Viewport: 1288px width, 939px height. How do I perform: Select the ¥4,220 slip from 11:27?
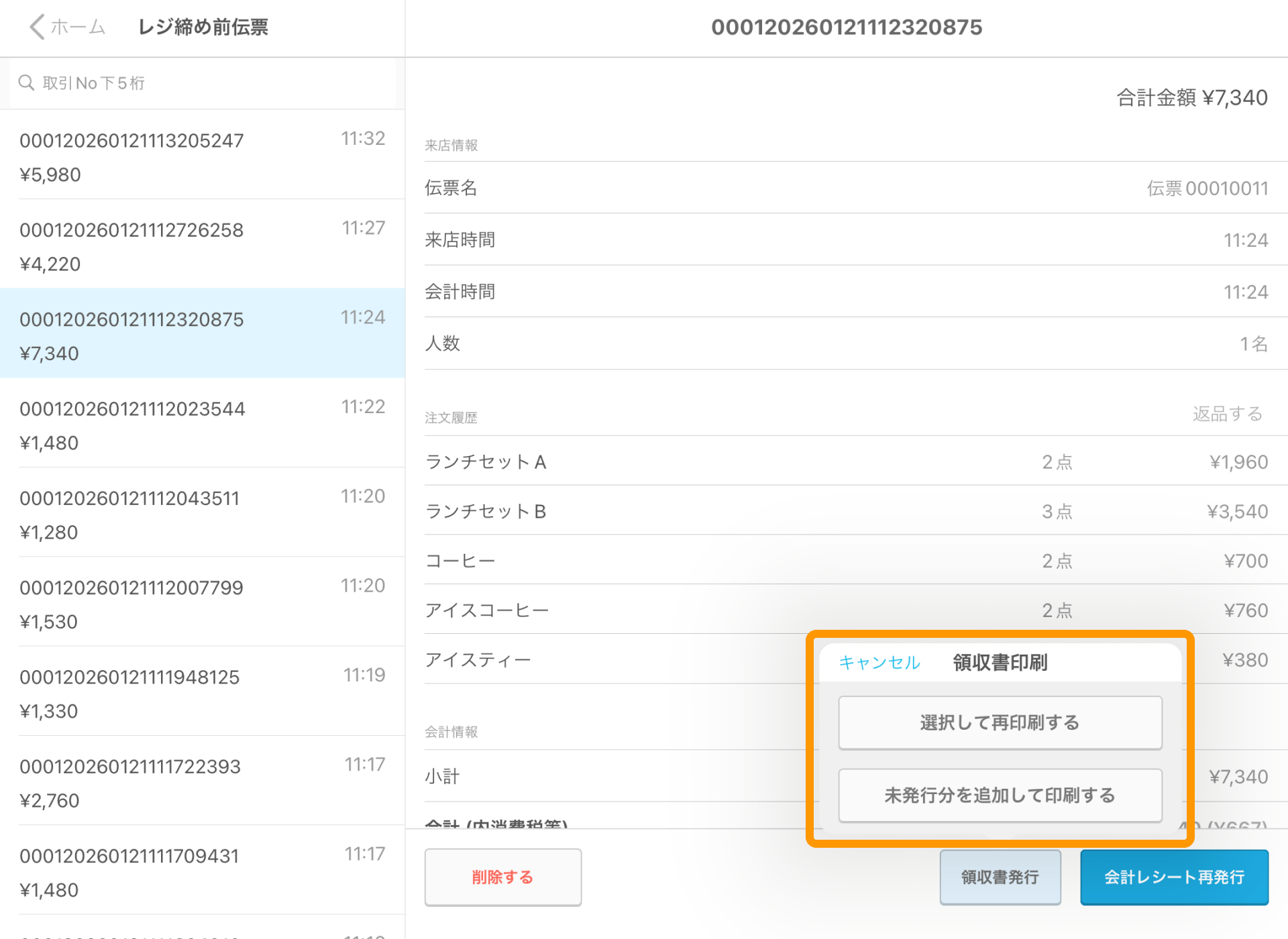click(x=201, y=245)
